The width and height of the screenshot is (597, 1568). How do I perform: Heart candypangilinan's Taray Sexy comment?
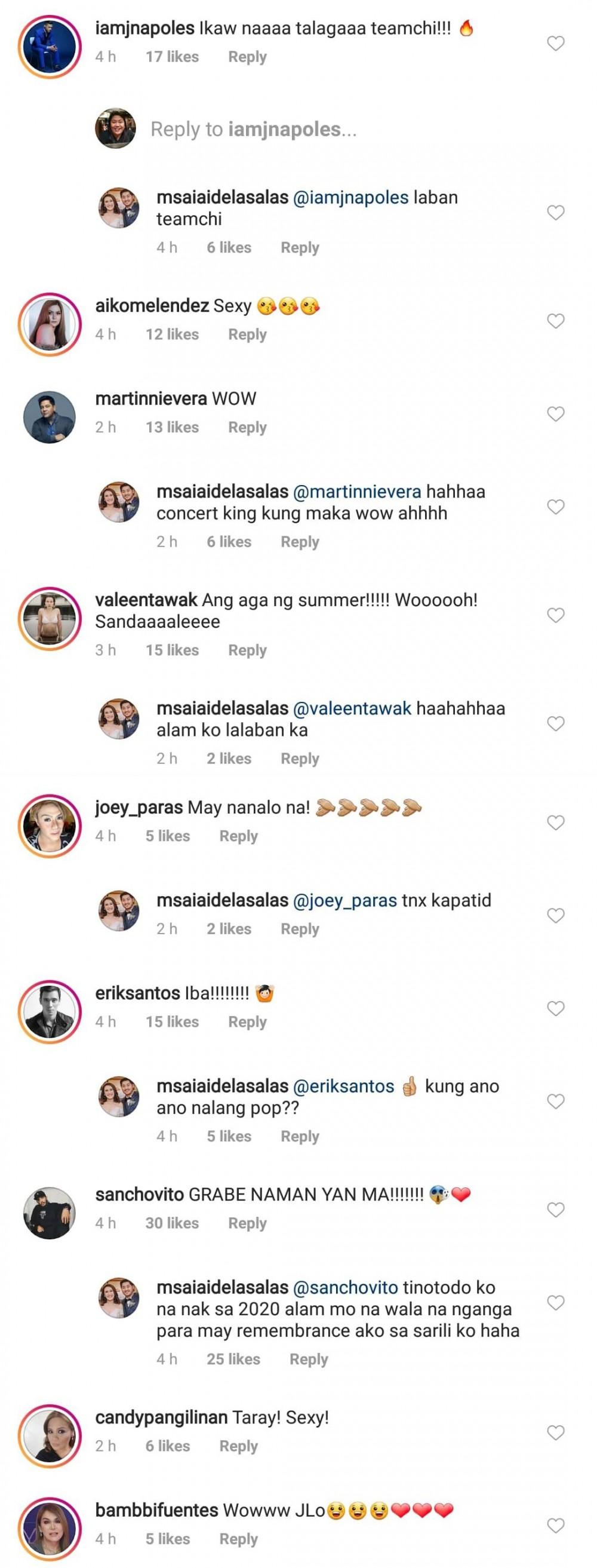(556, 1432)
